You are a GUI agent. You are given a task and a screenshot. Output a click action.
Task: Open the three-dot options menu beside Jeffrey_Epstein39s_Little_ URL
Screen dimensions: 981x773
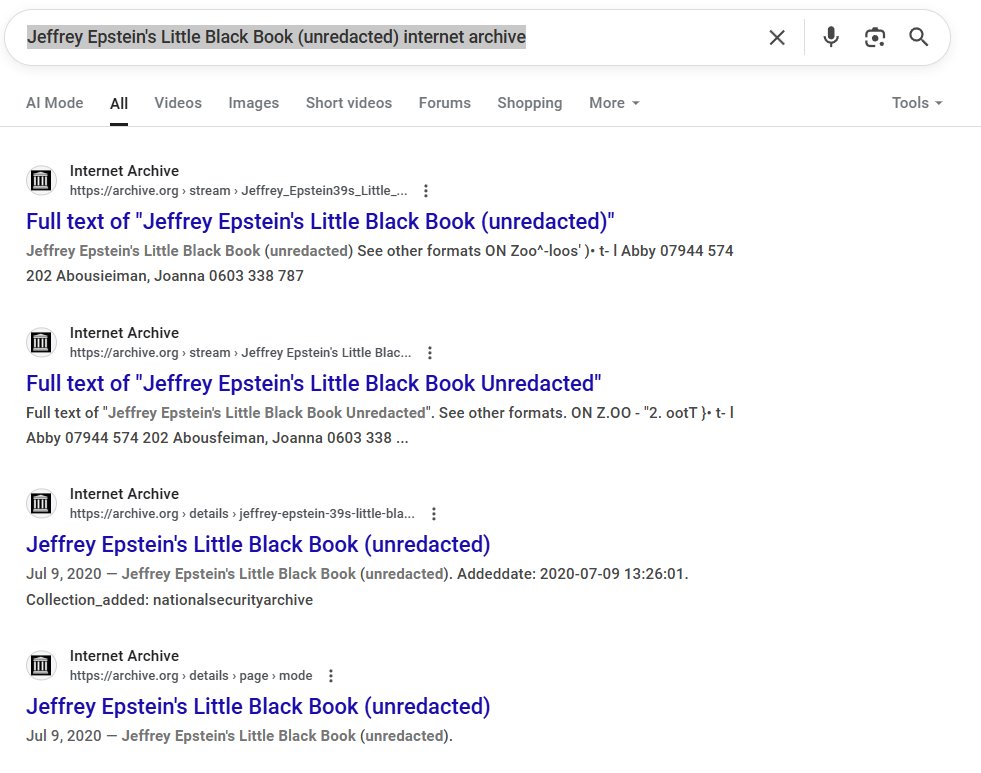426,191
